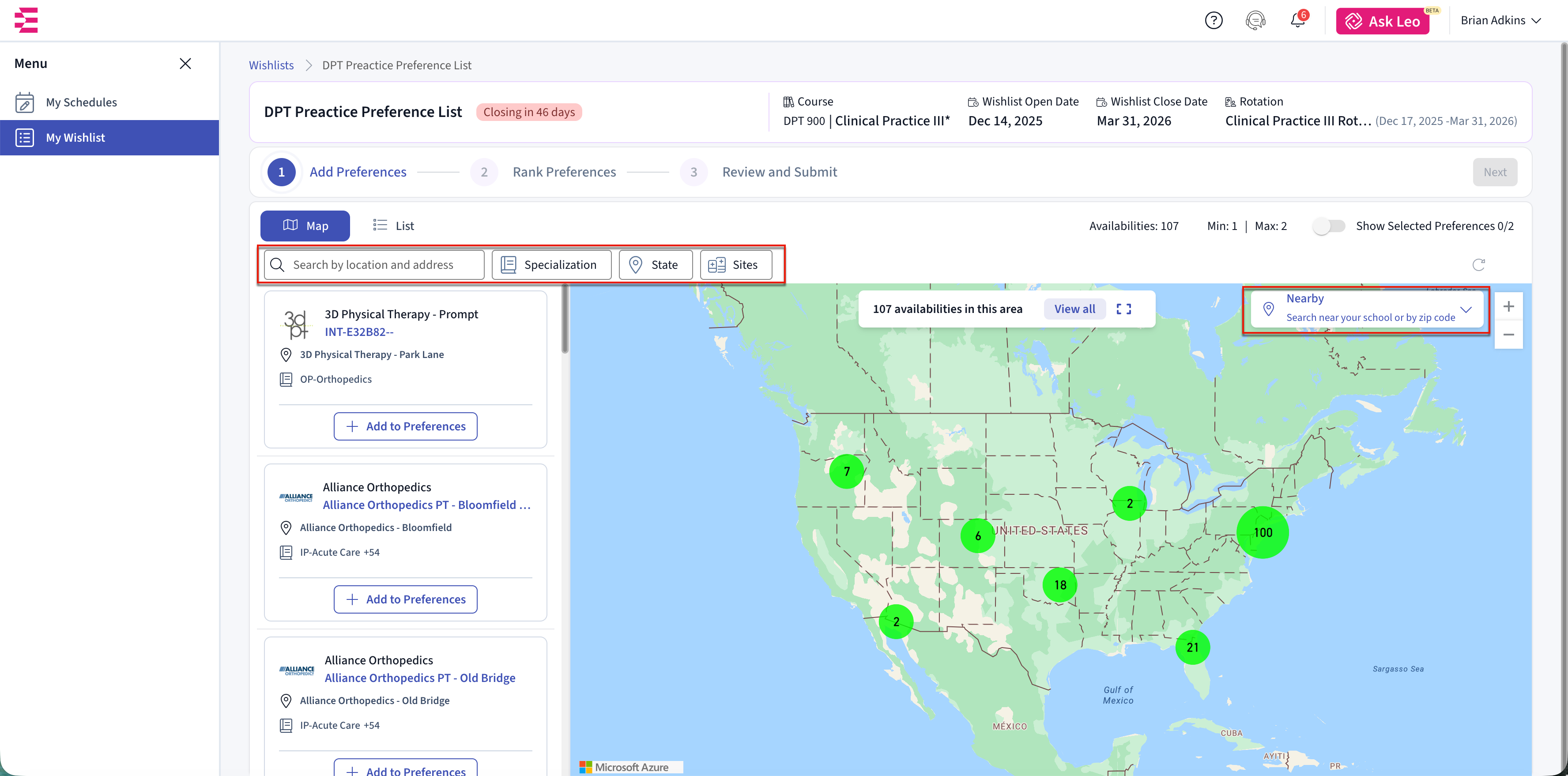Screen dimensions: 1568x776
Task: Open the support headset icon
Action: pyautogui.click(x=1255, y=21)
